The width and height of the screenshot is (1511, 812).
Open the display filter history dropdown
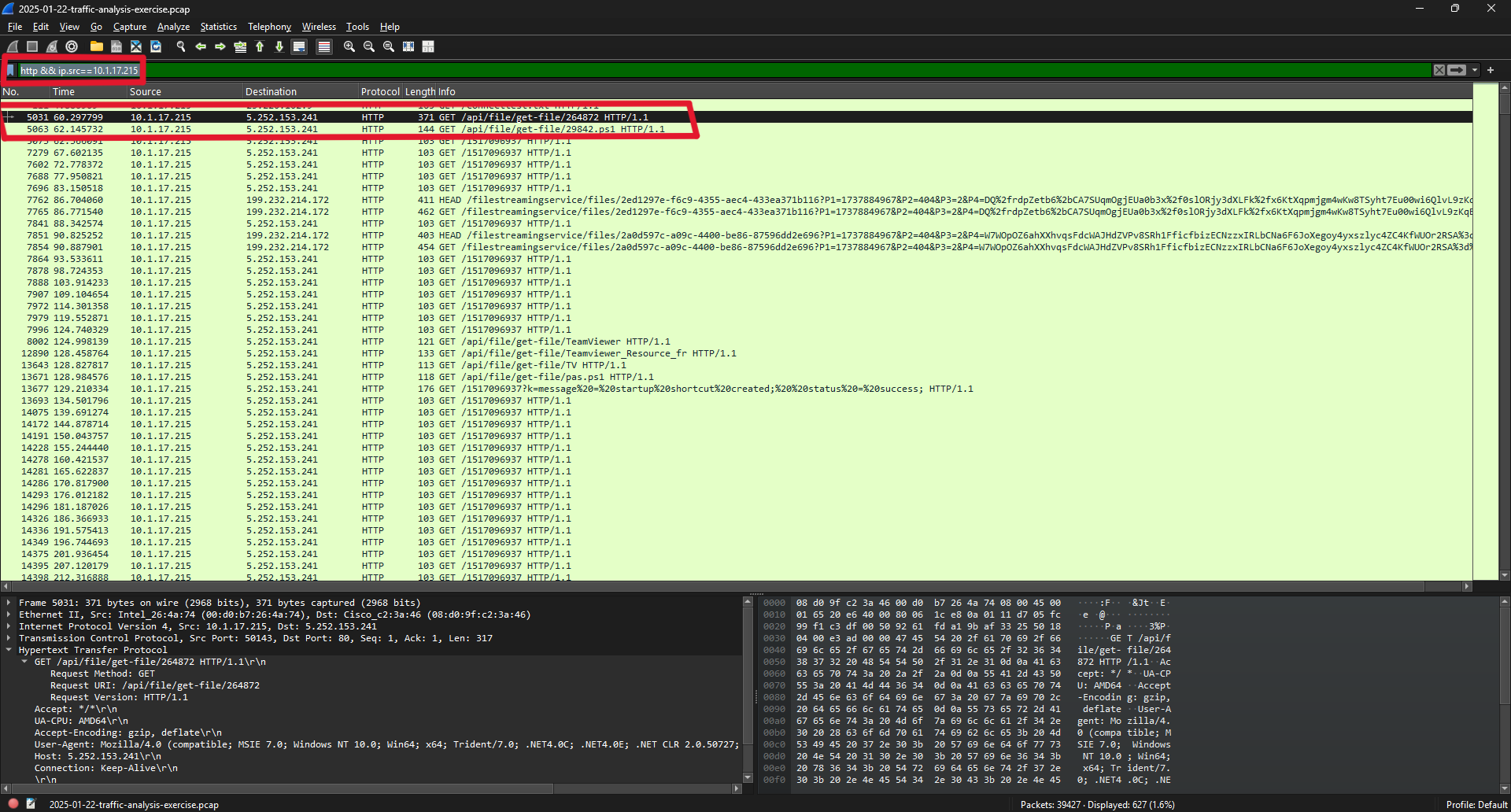1475,71
